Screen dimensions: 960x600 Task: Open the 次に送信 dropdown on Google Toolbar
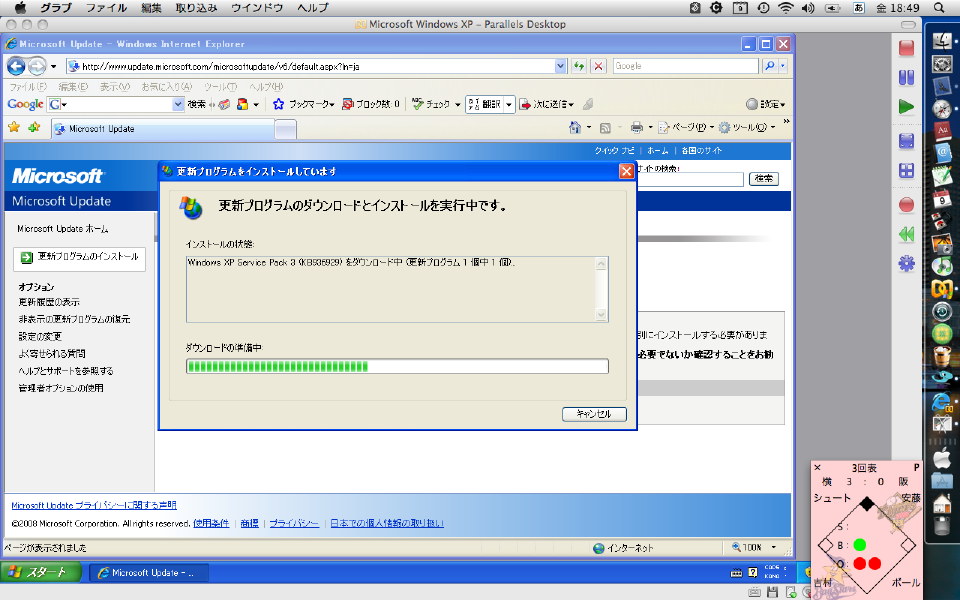click(572, 105)
